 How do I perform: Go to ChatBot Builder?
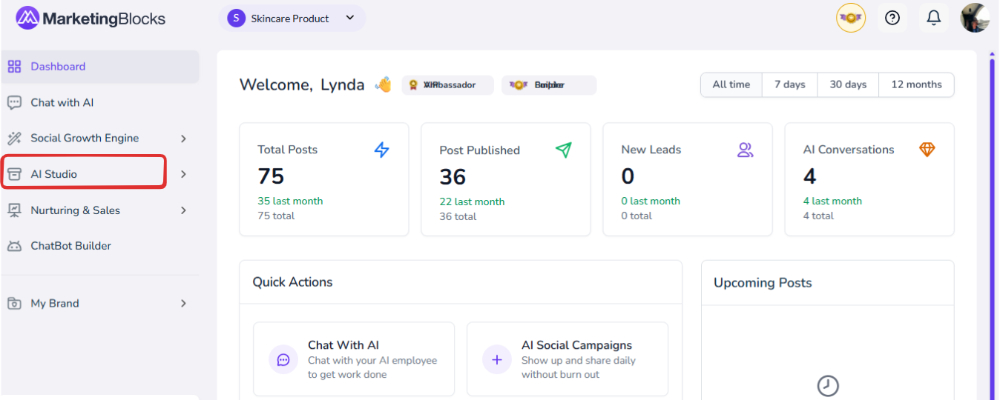click(x=70, y=246)
